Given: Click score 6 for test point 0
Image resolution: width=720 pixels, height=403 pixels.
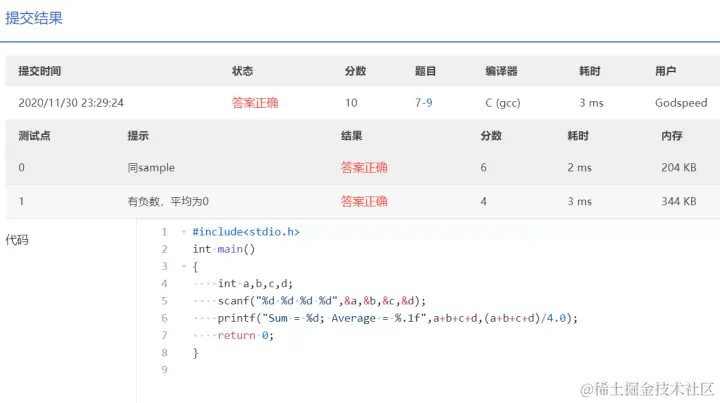Looking at the screenshot, I should click(x=484, y=168).
